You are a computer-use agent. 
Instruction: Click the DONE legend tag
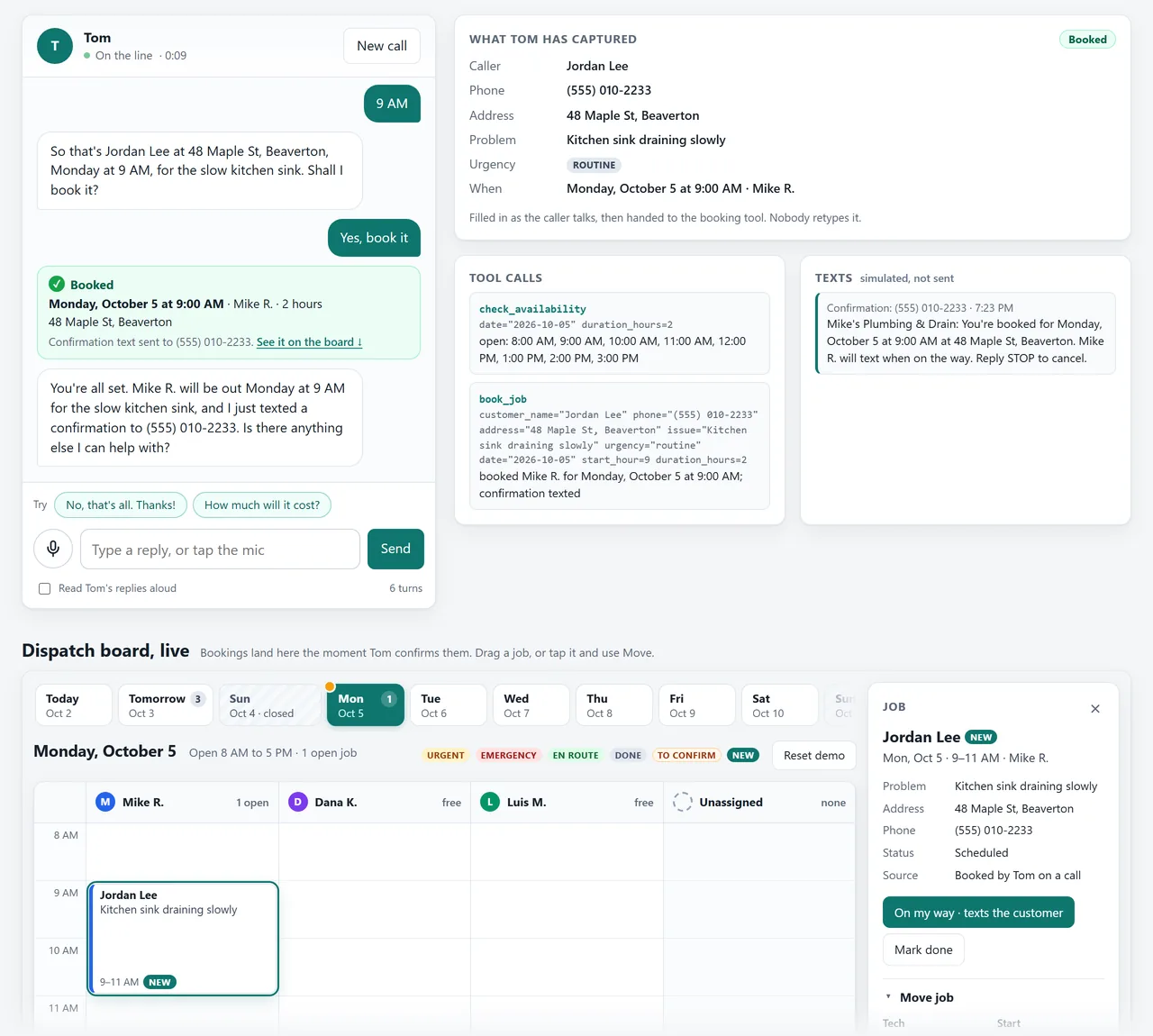tap(628, 756)
